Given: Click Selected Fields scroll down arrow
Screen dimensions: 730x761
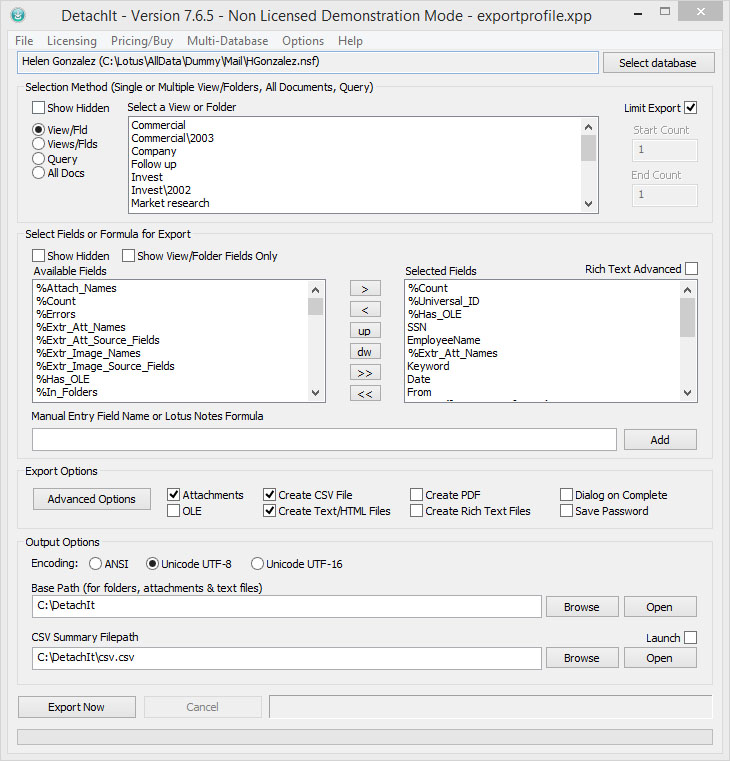Looking at the screenshot, I should coord(687,393).
